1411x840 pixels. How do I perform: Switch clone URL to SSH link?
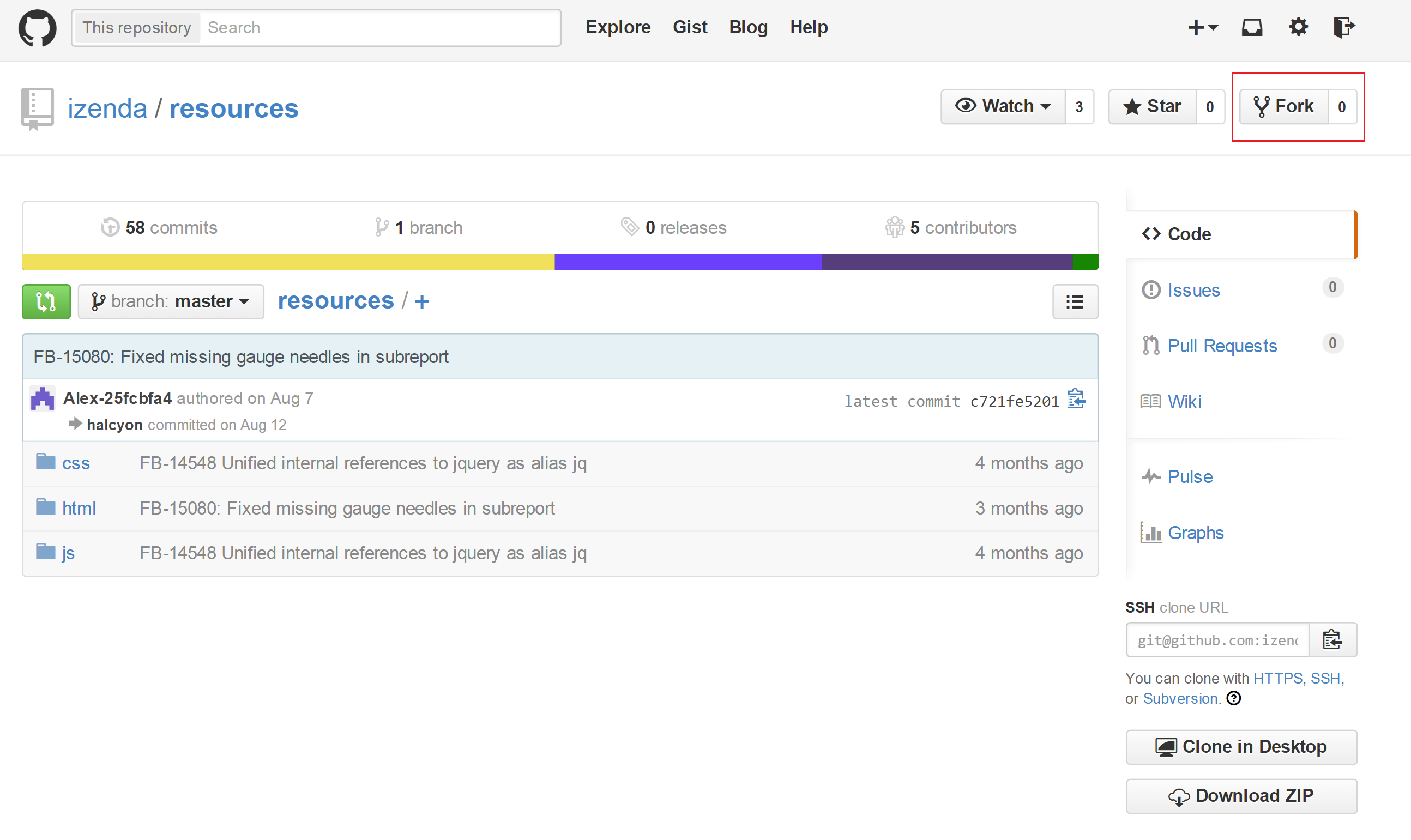click(1325, 678)
